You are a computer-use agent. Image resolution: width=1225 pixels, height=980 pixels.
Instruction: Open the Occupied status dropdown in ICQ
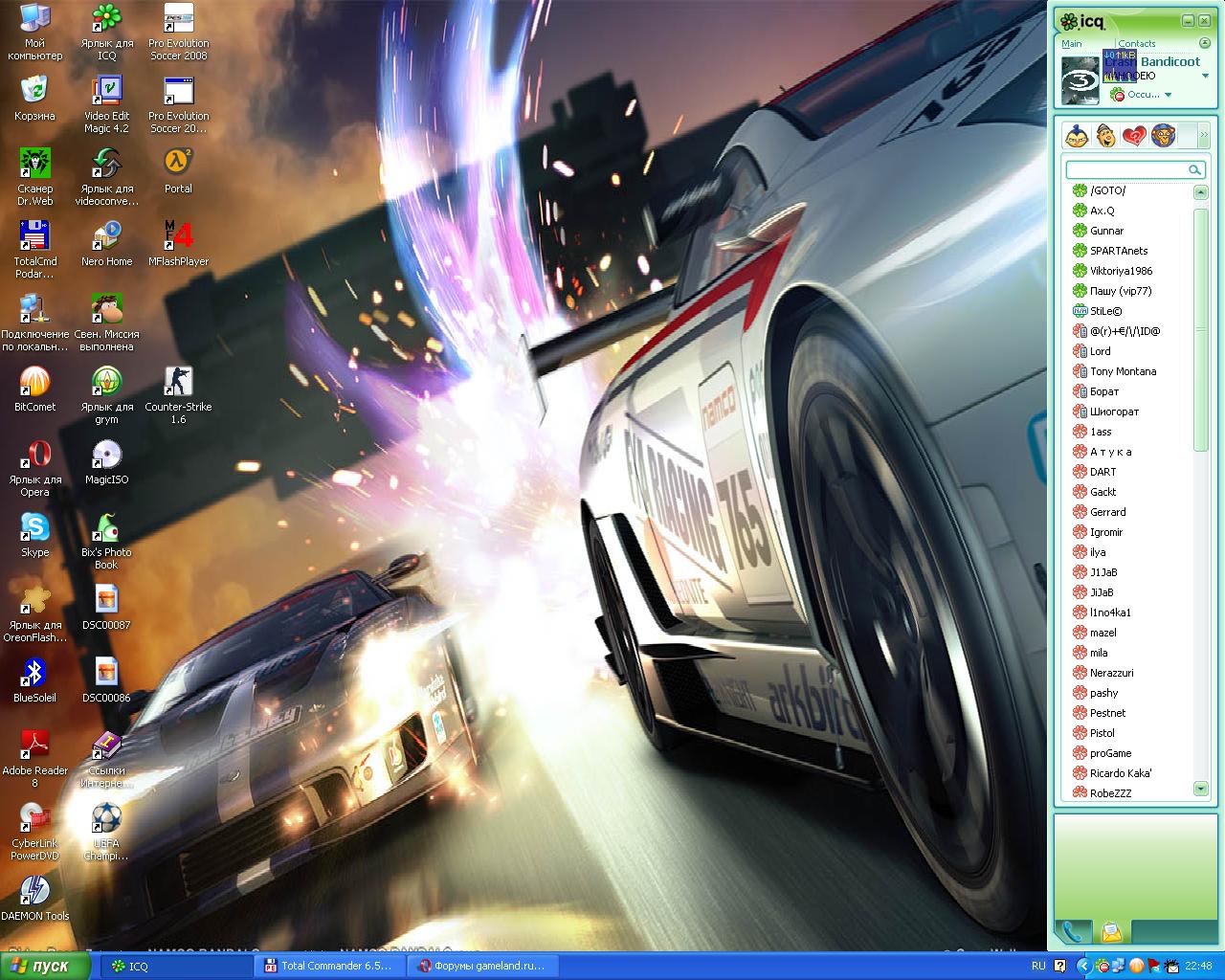pos(1141,94)
